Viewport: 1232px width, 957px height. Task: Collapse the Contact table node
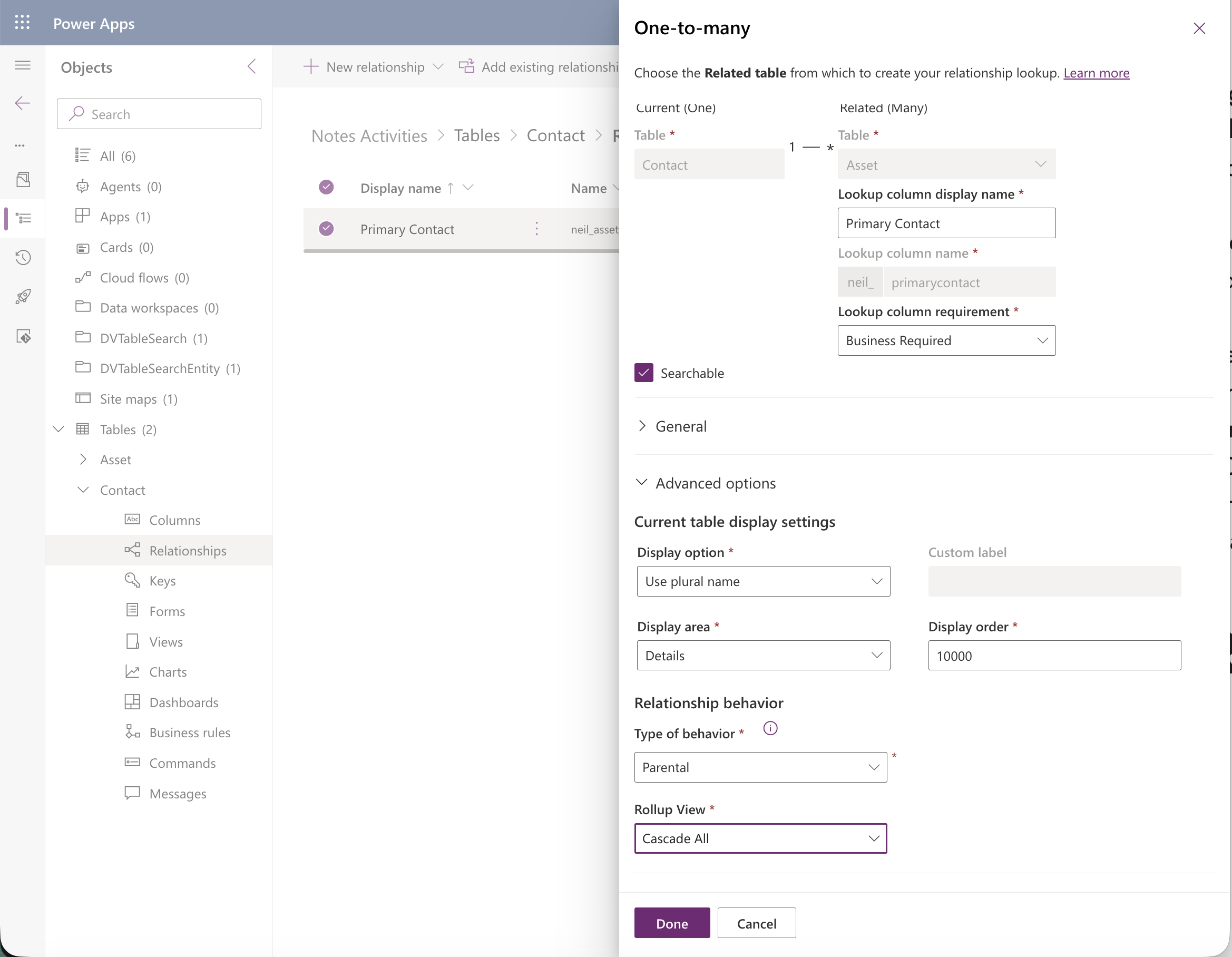coord(83,490)
